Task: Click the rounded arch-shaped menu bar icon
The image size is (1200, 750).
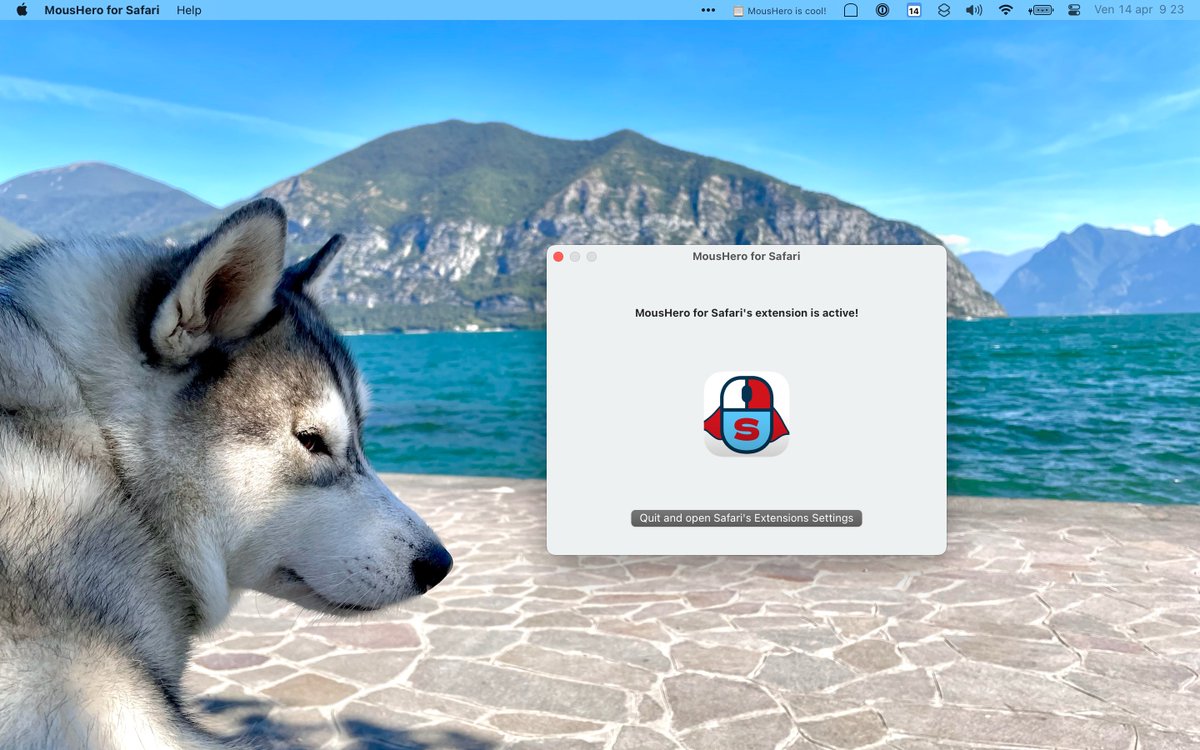Action: (x=851, y=10)
